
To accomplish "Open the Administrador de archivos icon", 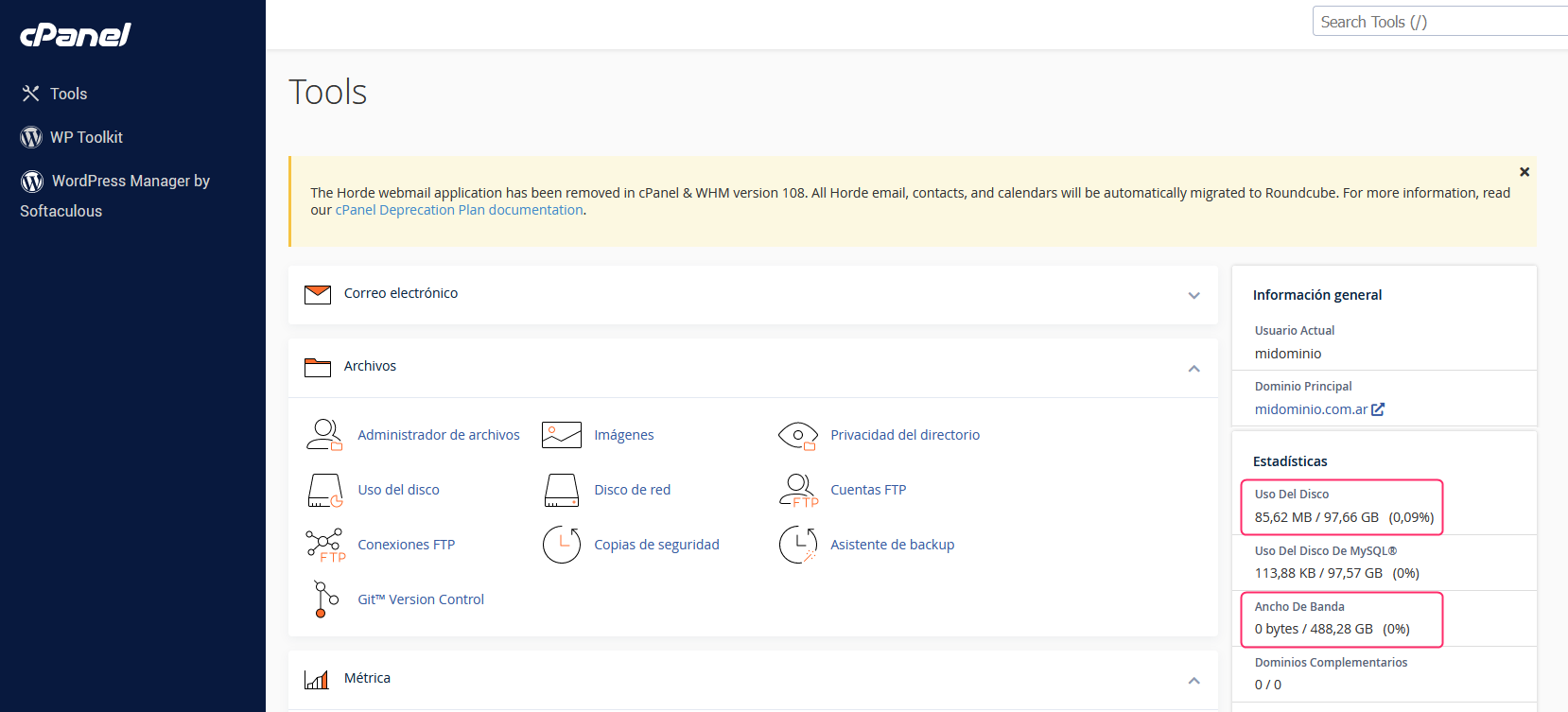I will [324, 435].
